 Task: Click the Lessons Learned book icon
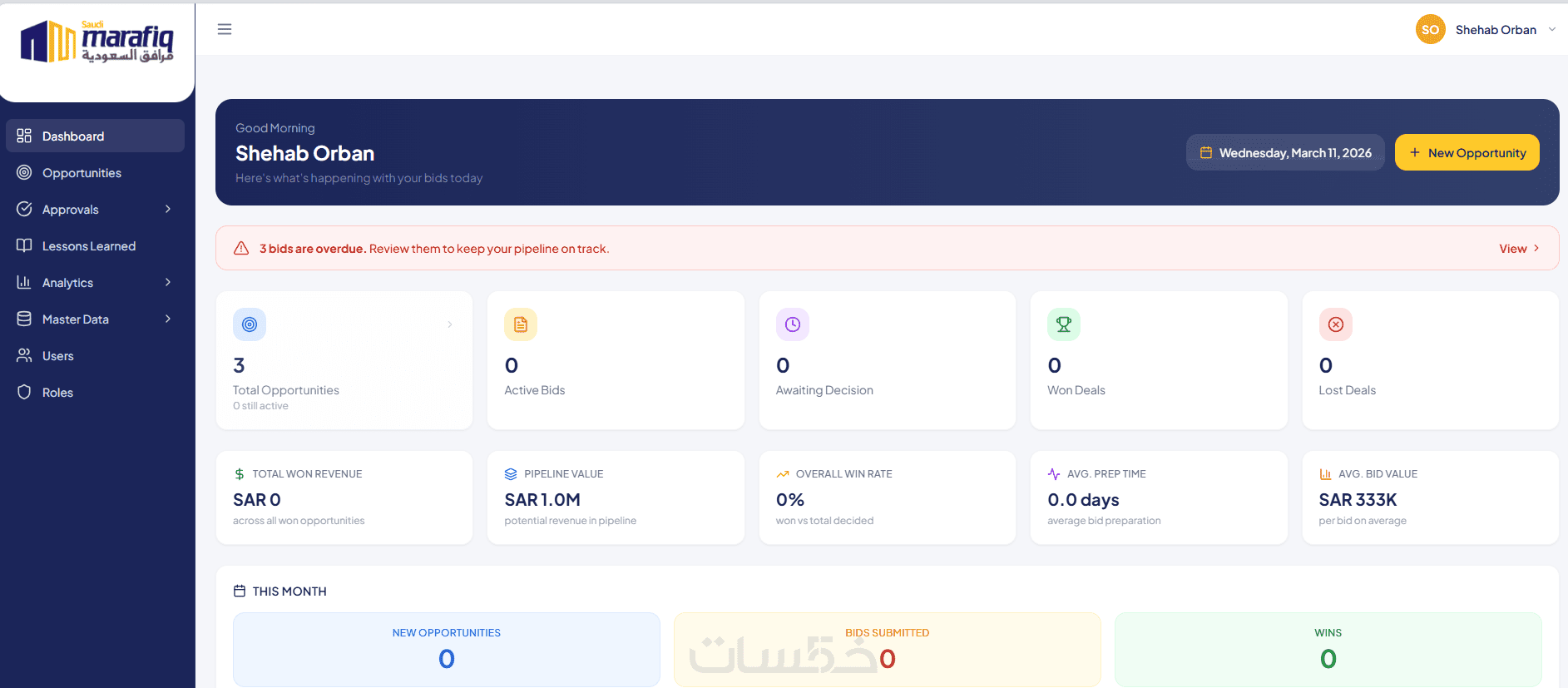[24, 245]
